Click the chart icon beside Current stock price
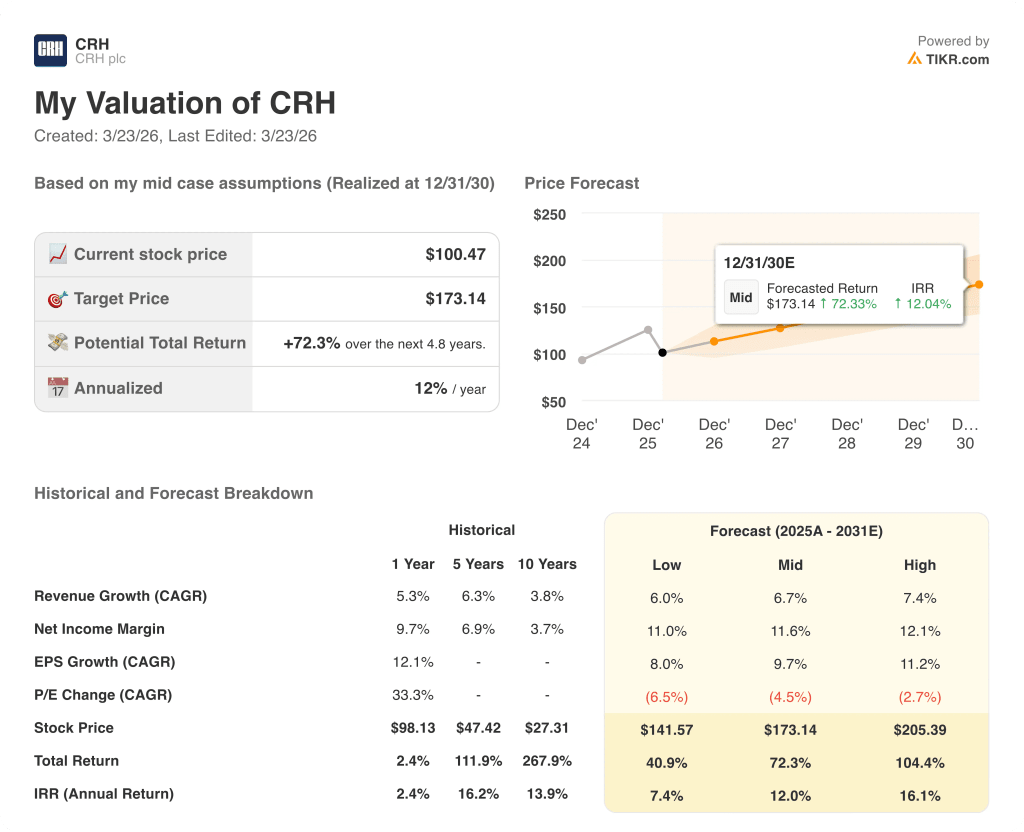The height and width of the screenshot is (832, 1024). pos(55,253)
